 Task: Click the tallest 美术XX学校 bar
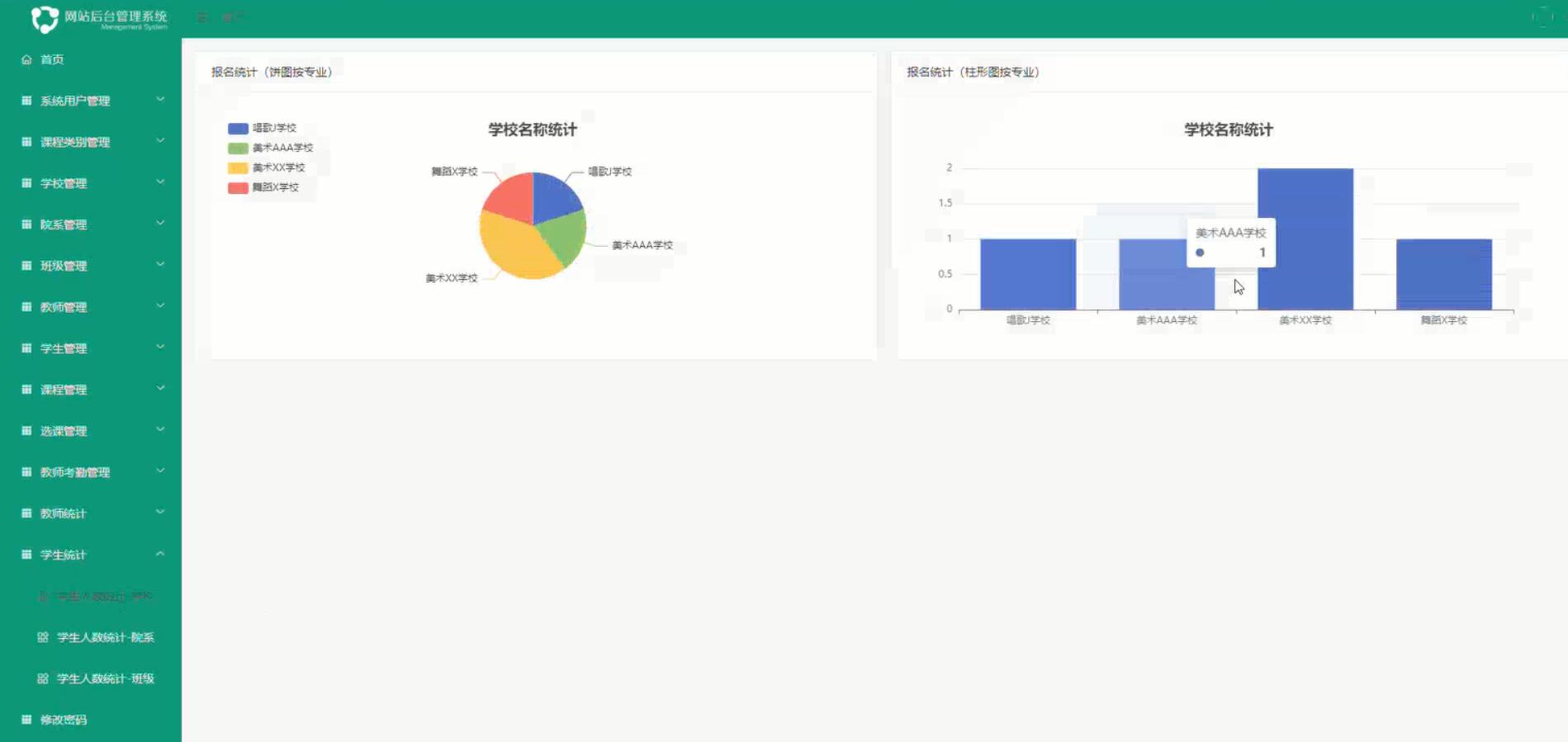coord(1305,239)
